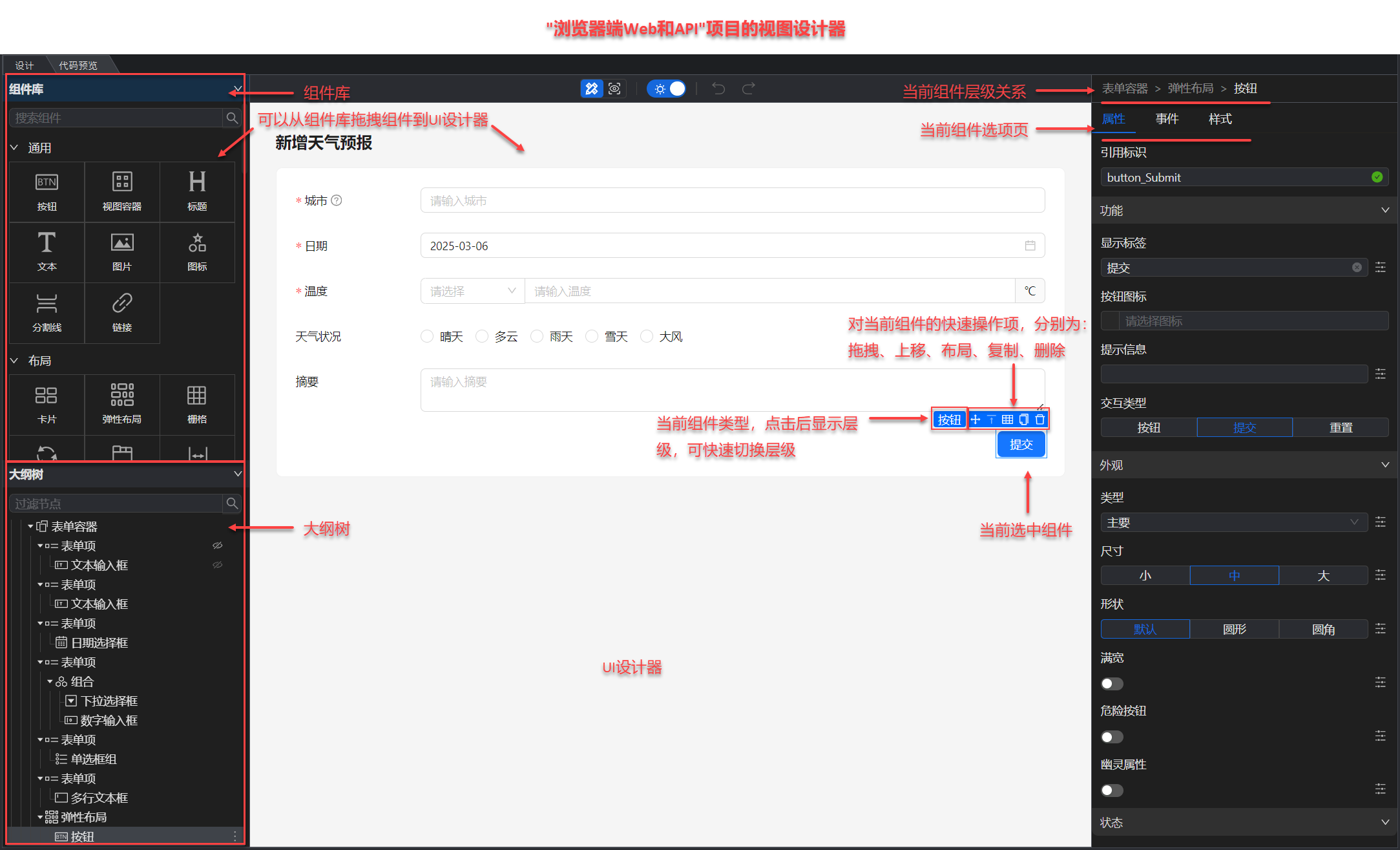Select the 按钮 component in the library
This screenshot has height=850, width=1400.
point(47,191)
